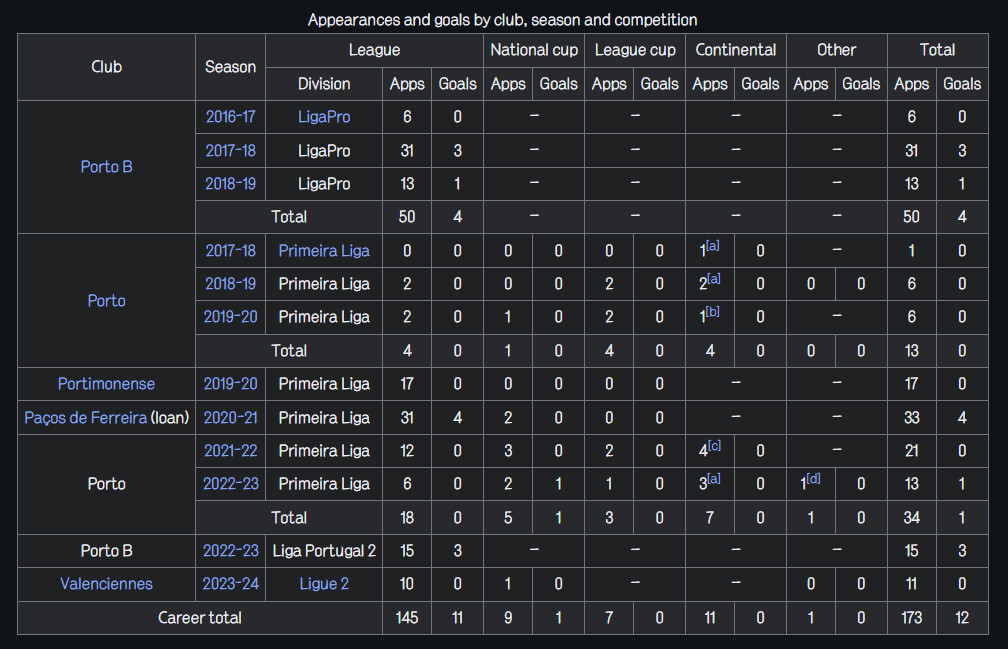The height and width of the screenshot is (649, 1008).
Task: Open the 2016-17 season link
Action: point(230,117)
